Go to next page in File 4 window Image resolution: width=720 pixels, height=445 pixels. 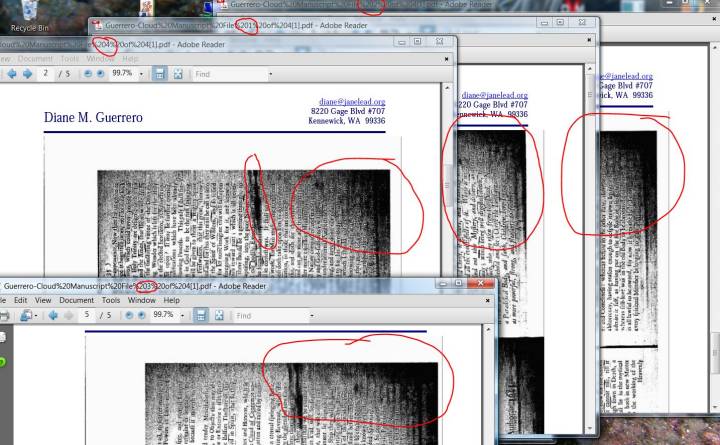28,74
